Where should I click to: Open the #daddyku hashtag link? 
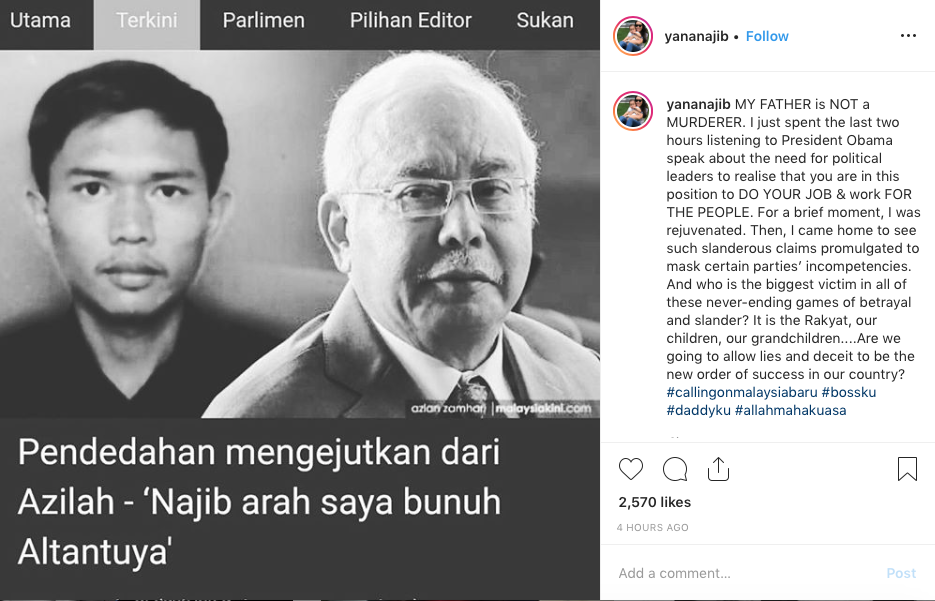coord(698,410)
